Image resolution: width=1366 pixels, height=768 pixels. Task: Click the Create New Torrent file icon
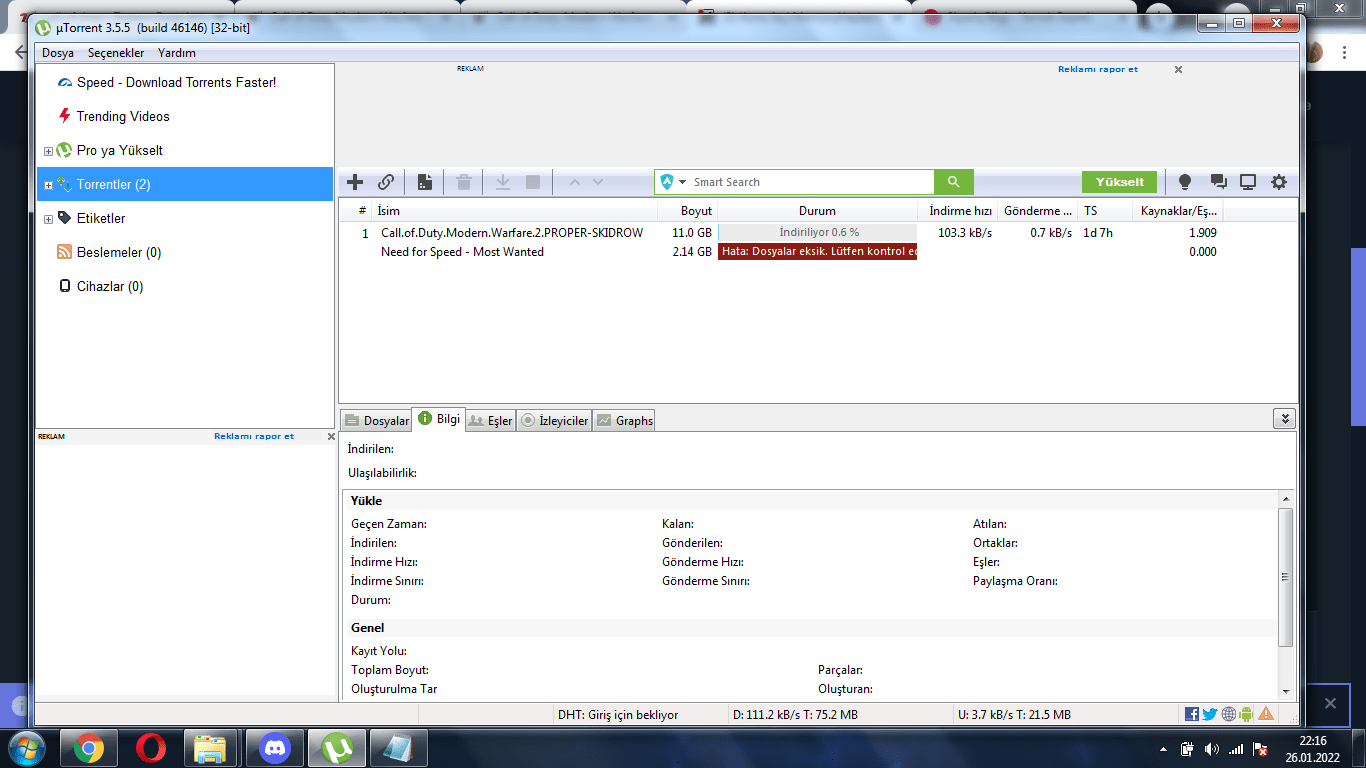point(425,182)
